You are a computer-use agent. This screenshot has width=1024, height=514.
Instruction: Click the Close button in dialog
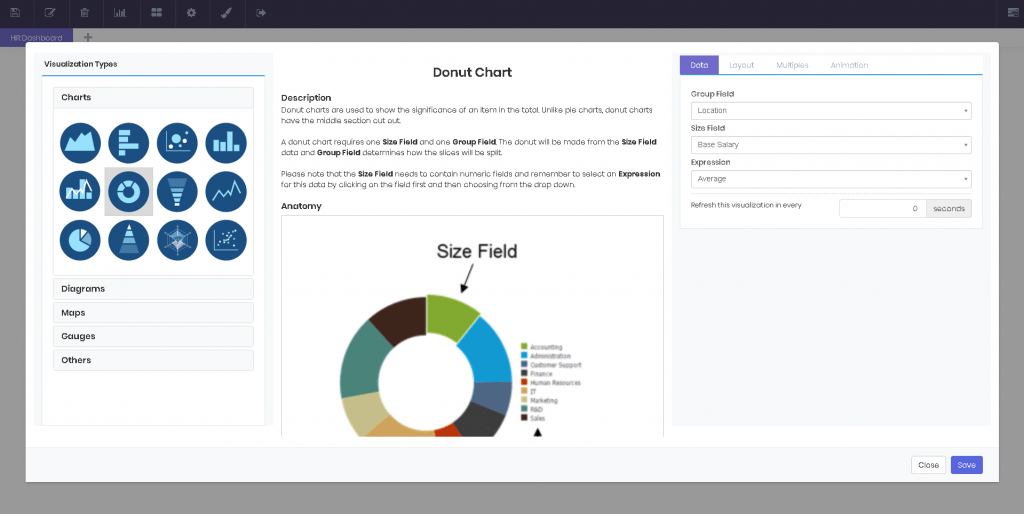point(928,465)
